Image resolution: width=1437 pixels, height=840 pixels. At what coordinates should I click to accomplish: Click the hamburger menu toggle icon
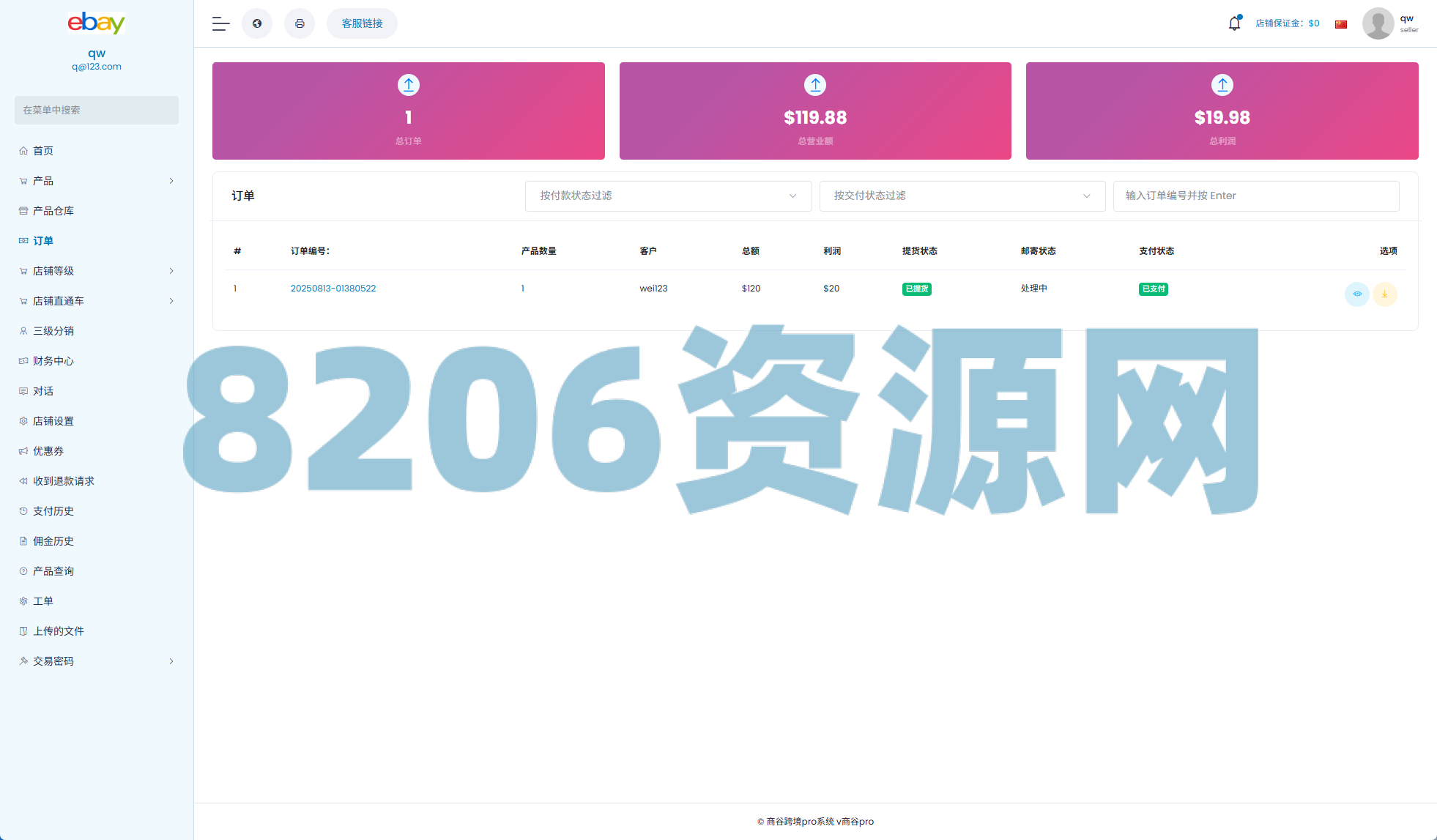pos(220,23)
